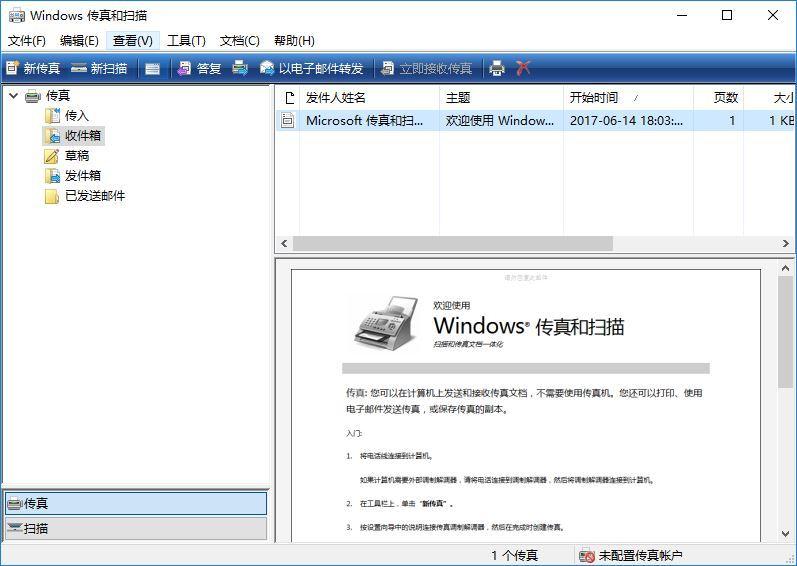Image resolution: width=797 pixels, height=566 pixels.
Task: Switch to the 扫描 view button
Action: tap(136, 528)
